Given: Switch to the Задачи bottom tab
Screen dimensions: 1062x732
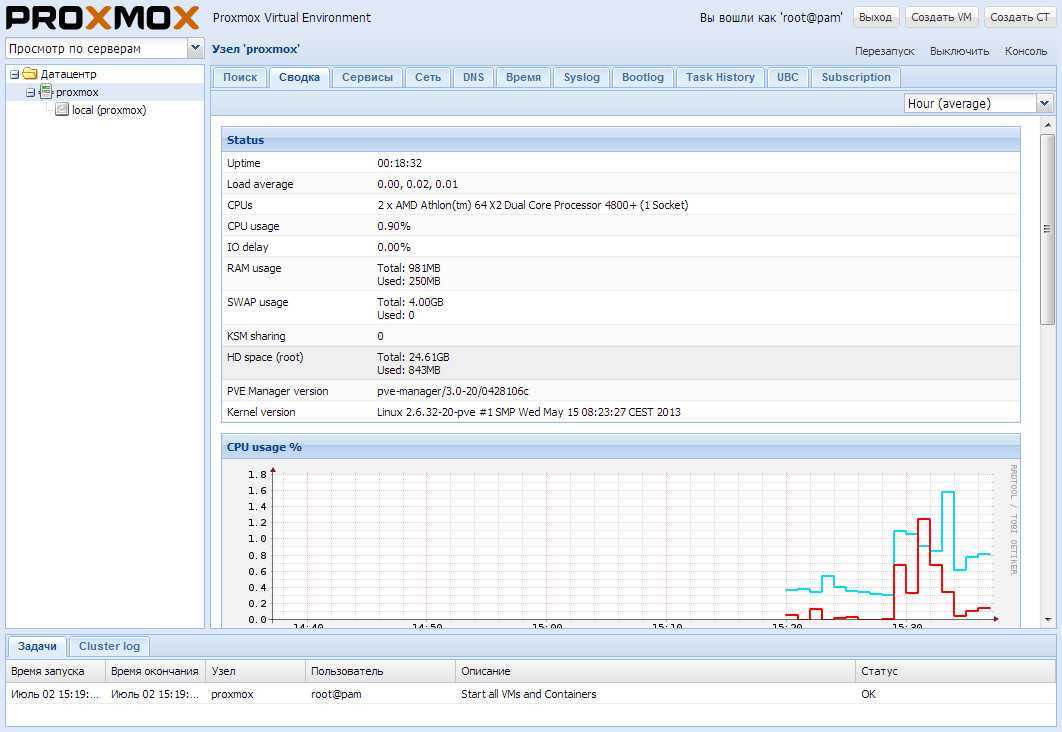Looking at the screenshot, I should point(37,646).
